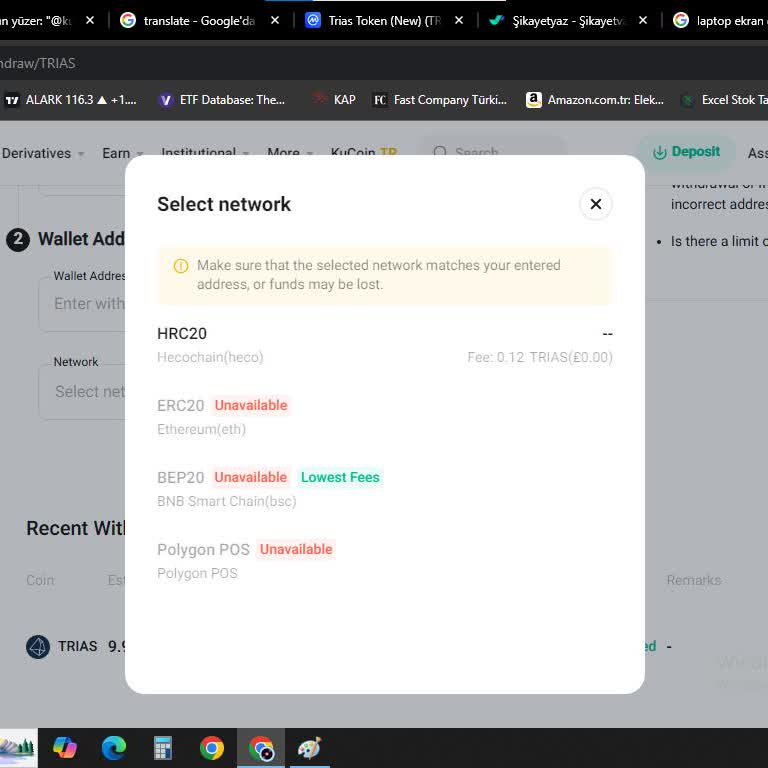Click the Lowest Fees badge
Image resolution: width=768 pixels, height=768 pixels.
(340, 477)
